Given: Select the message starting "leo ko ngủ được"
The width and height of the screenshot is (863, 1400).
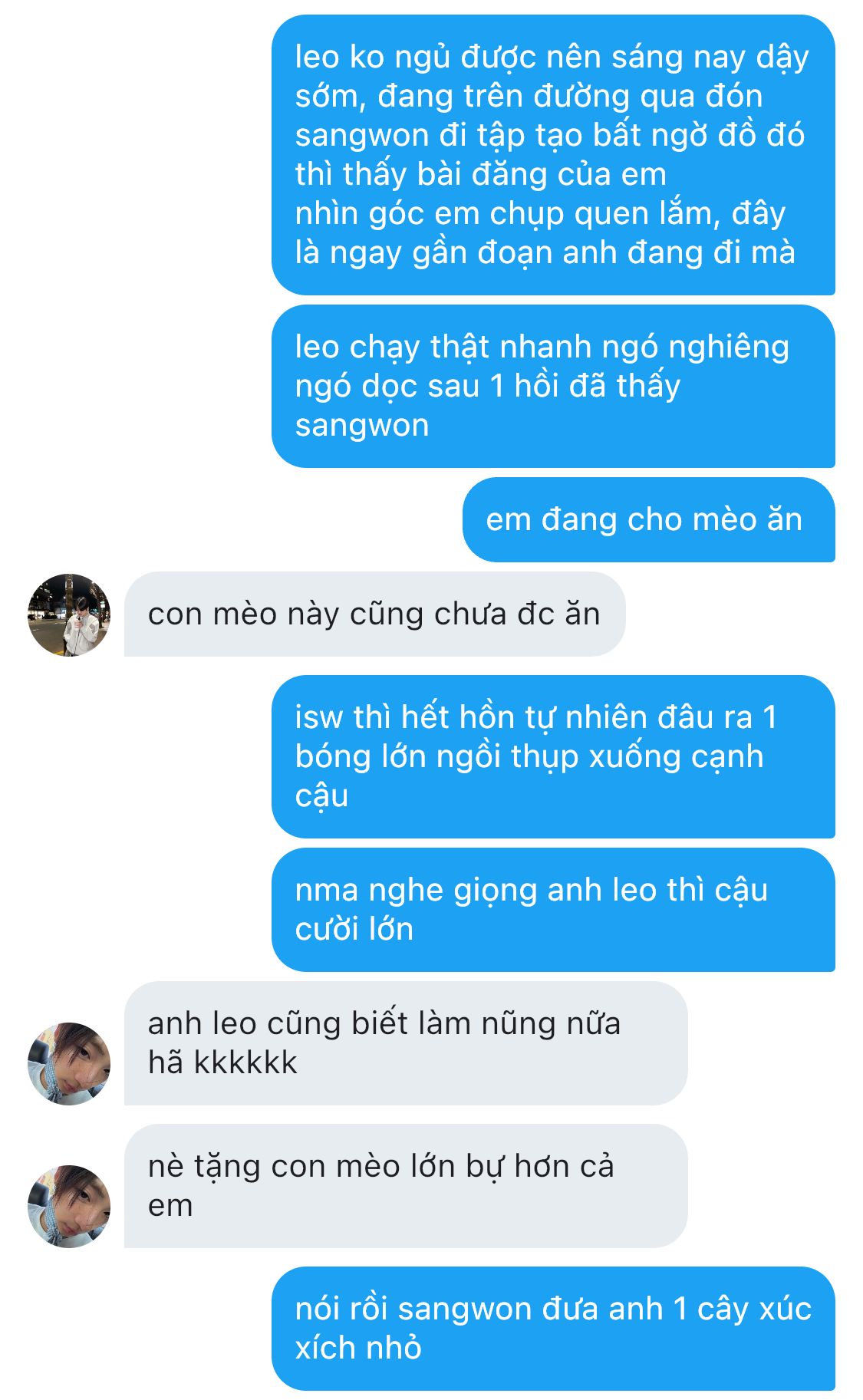Looking at the screenshot, I should pos(553,155).
